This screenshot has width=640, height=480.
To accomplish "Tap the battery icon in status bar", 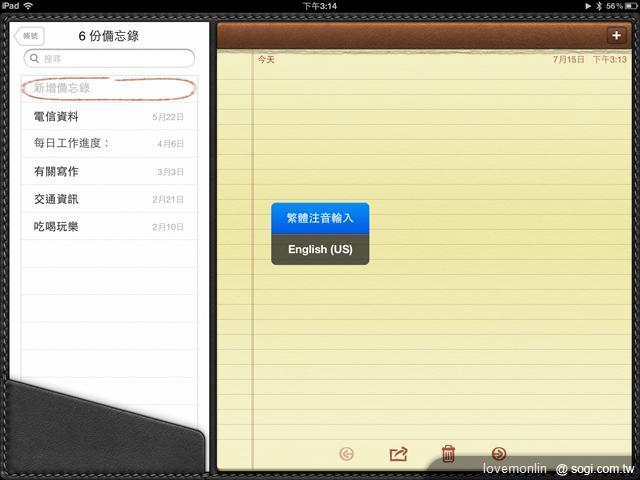I will tap(631, 6).
